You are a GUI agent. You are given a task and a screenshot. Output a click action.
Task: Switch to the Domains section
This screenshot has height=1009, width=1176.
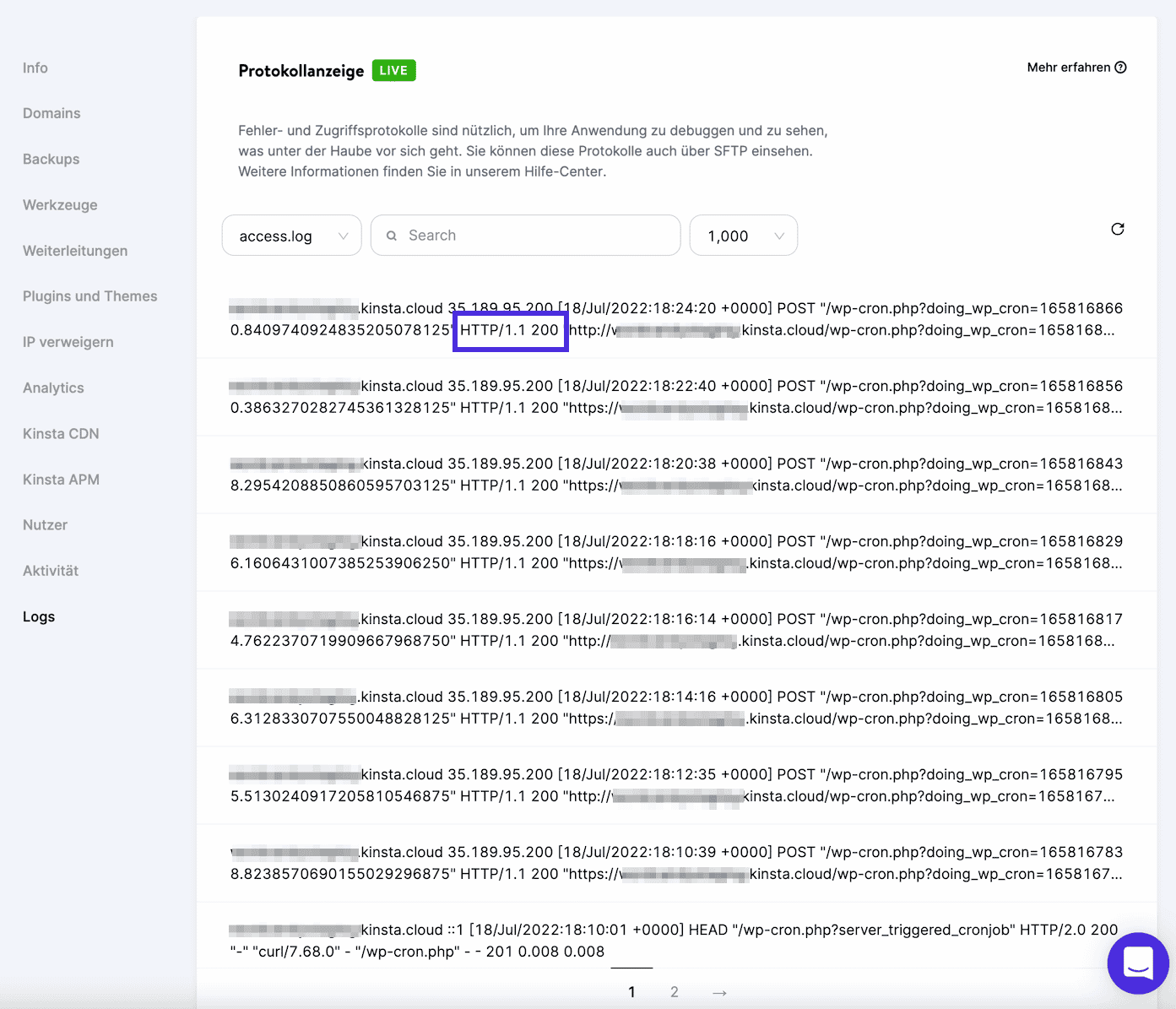(x=51, y=112)
